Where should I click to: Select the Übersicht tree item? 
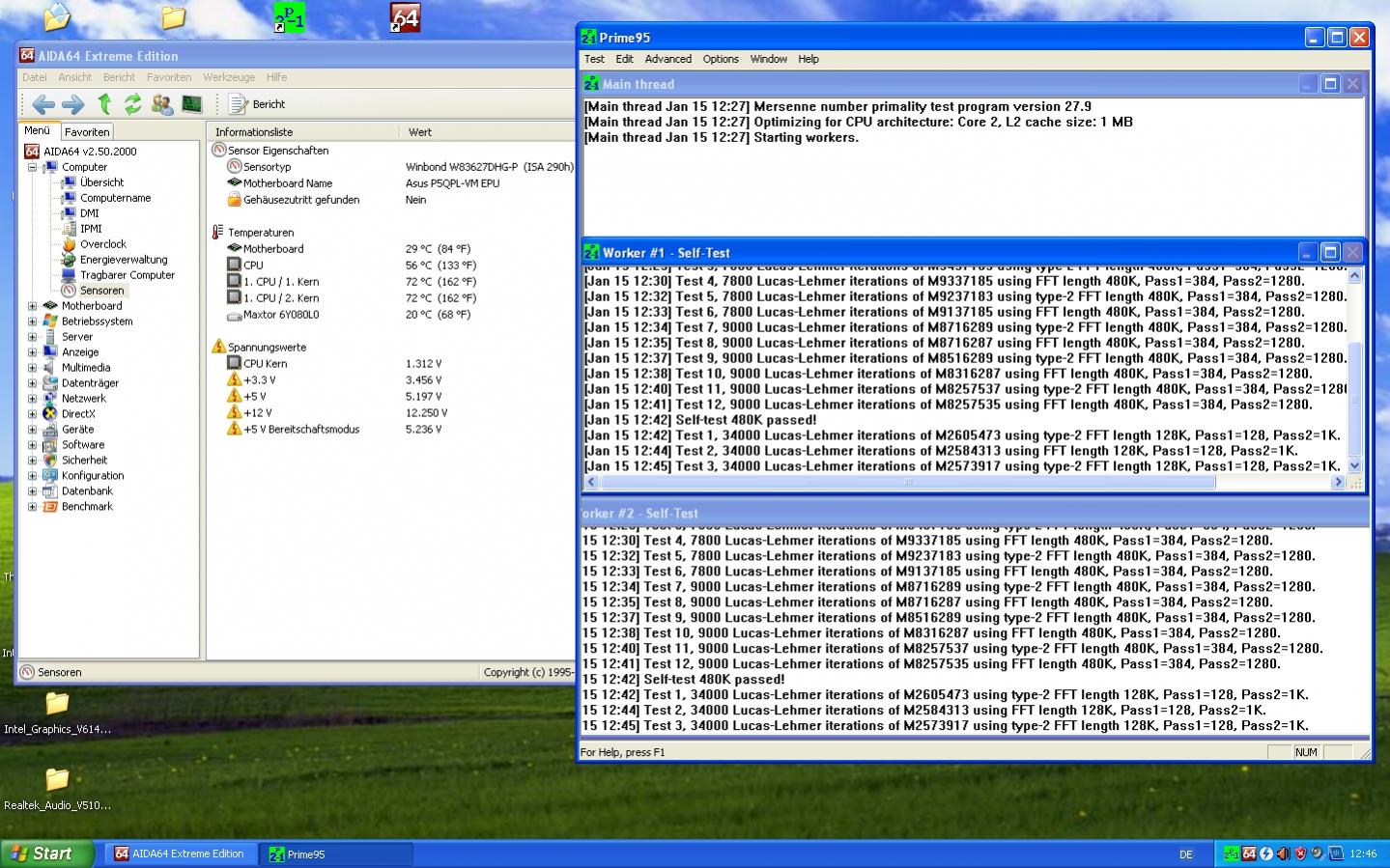point(101,182)
